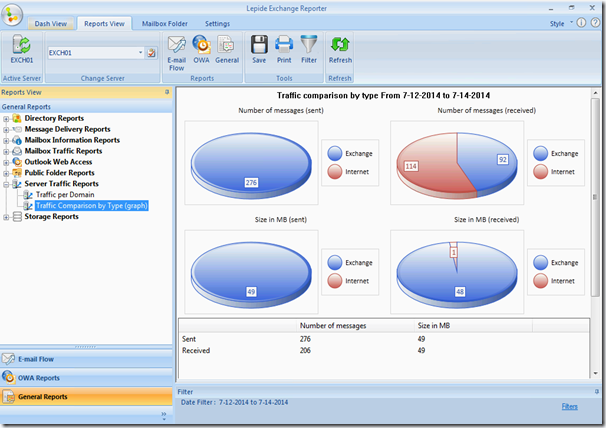This screenshot has width=606, height=428.
Task: Click the 276 sent messages pie chart
Action: click(251, 165)
